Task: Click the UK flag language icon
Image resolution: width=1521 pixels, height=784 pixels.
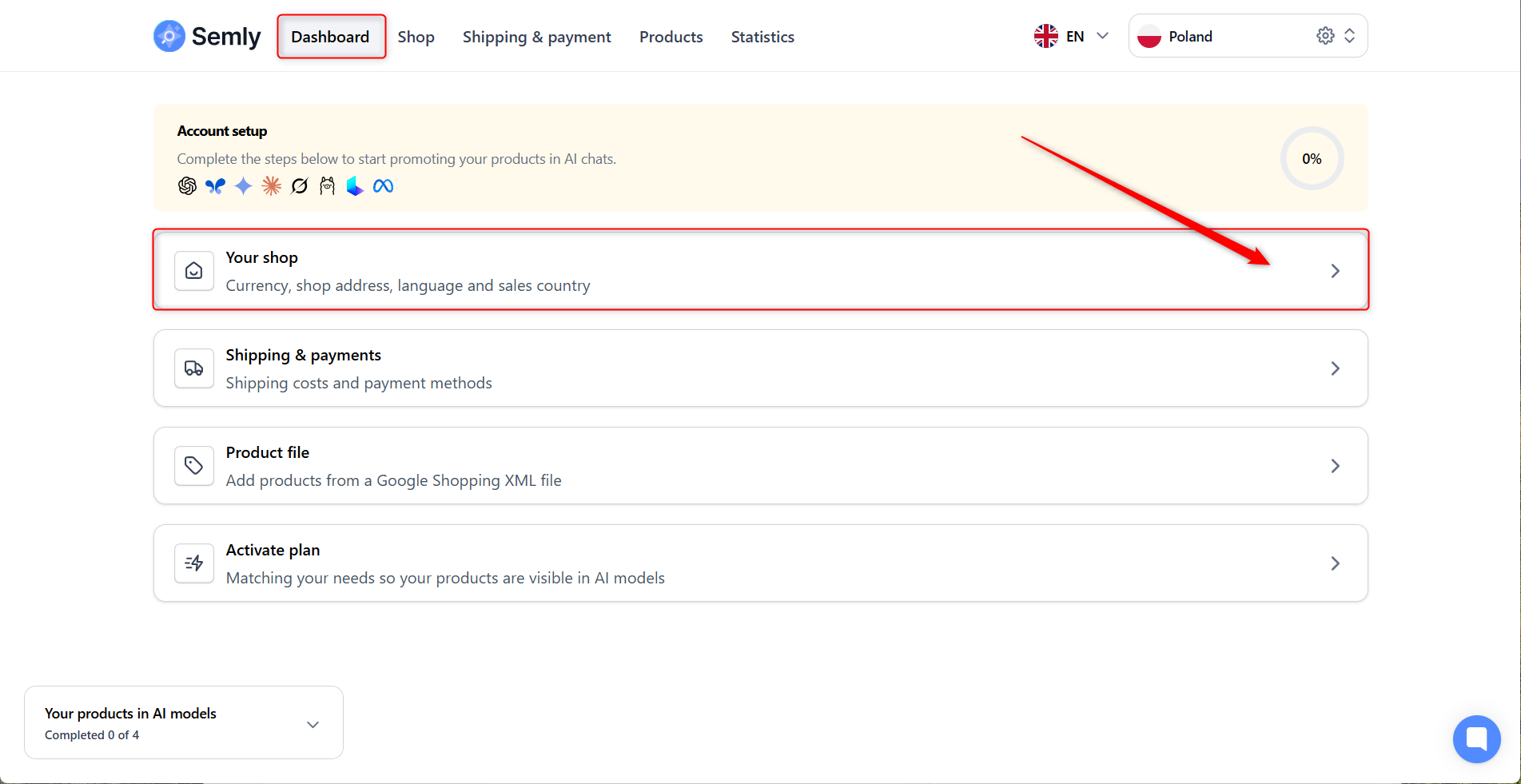Action: 1046,36
